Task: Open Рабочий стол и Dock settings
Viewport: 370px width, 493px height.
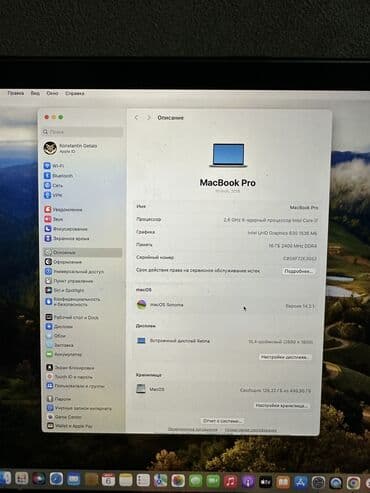Action: coord(72,317)
